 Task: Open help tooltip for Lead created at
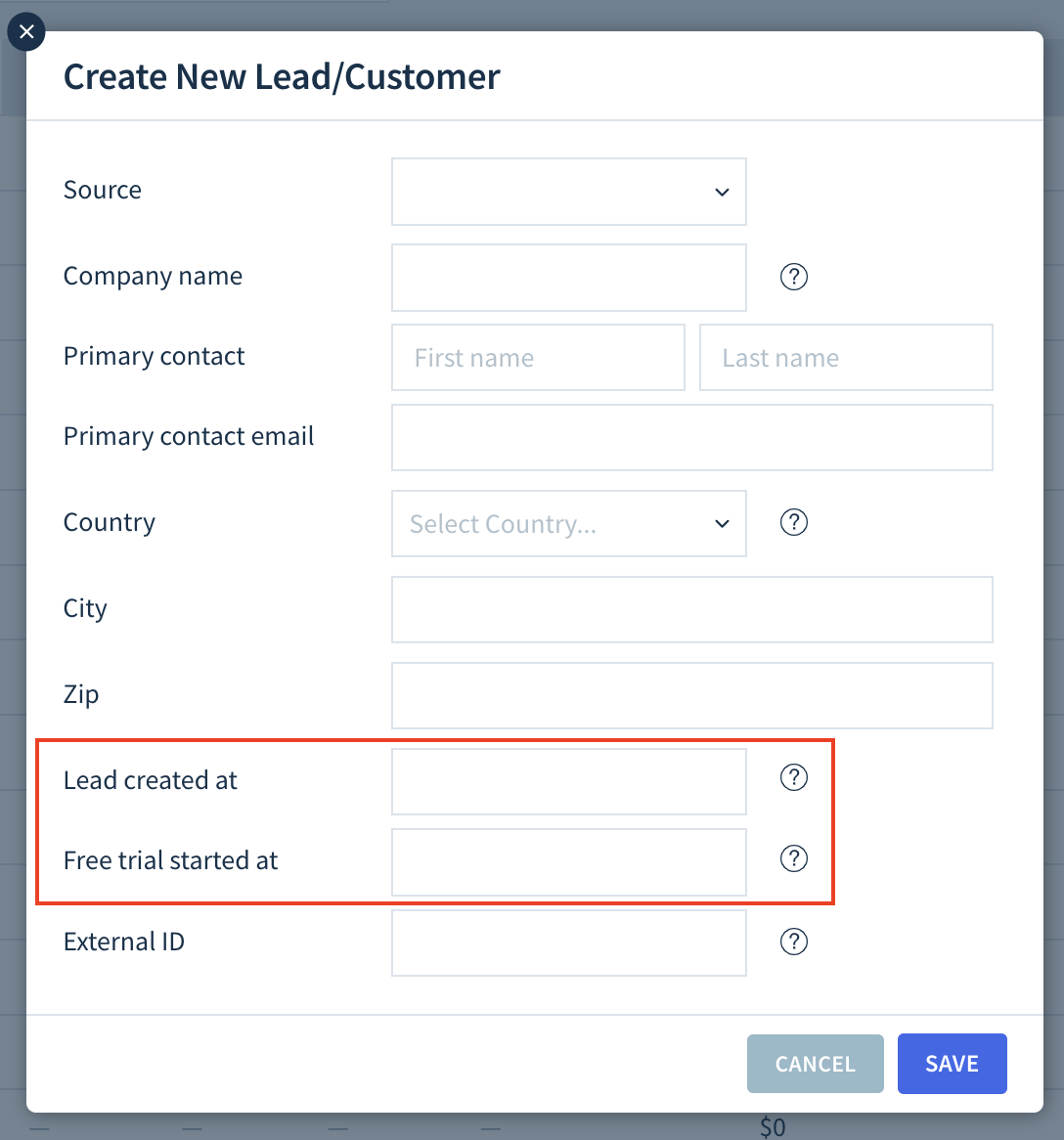pos(793,778)
